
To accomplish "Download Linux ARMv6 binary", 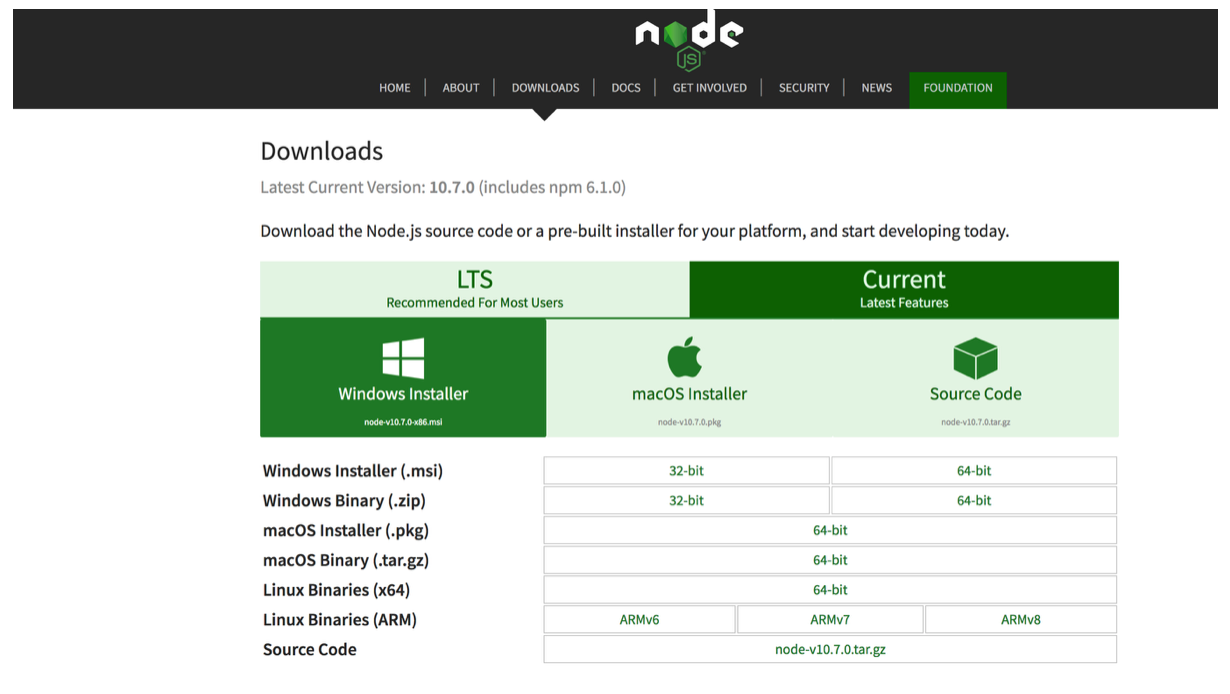I will (x=639, y=620).
